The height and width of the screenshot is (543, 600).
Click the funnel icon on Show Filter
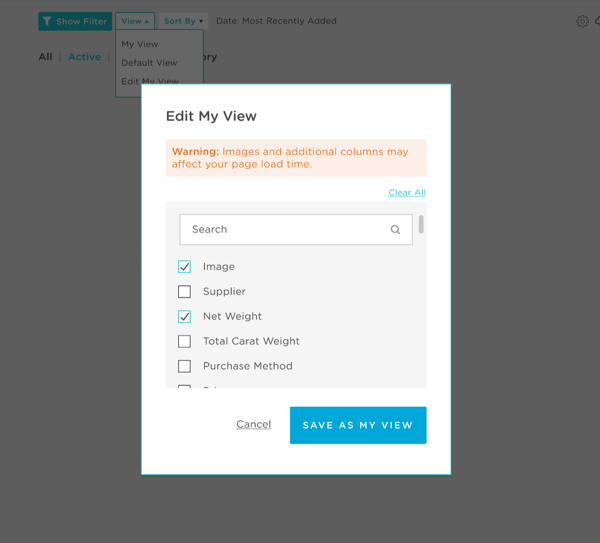pyautogui.click(x=47, y=21)
